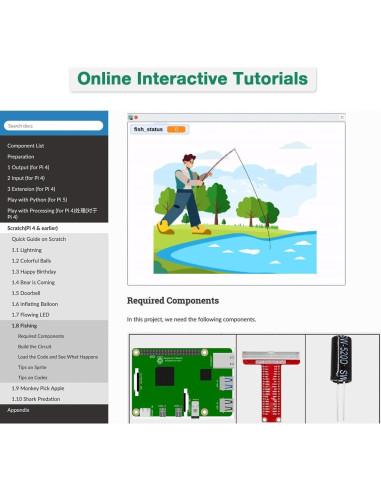Open lesson 1.10 Shark Predation
The height and width of the screenshot is (492, 381).
(x=36, y=399)
